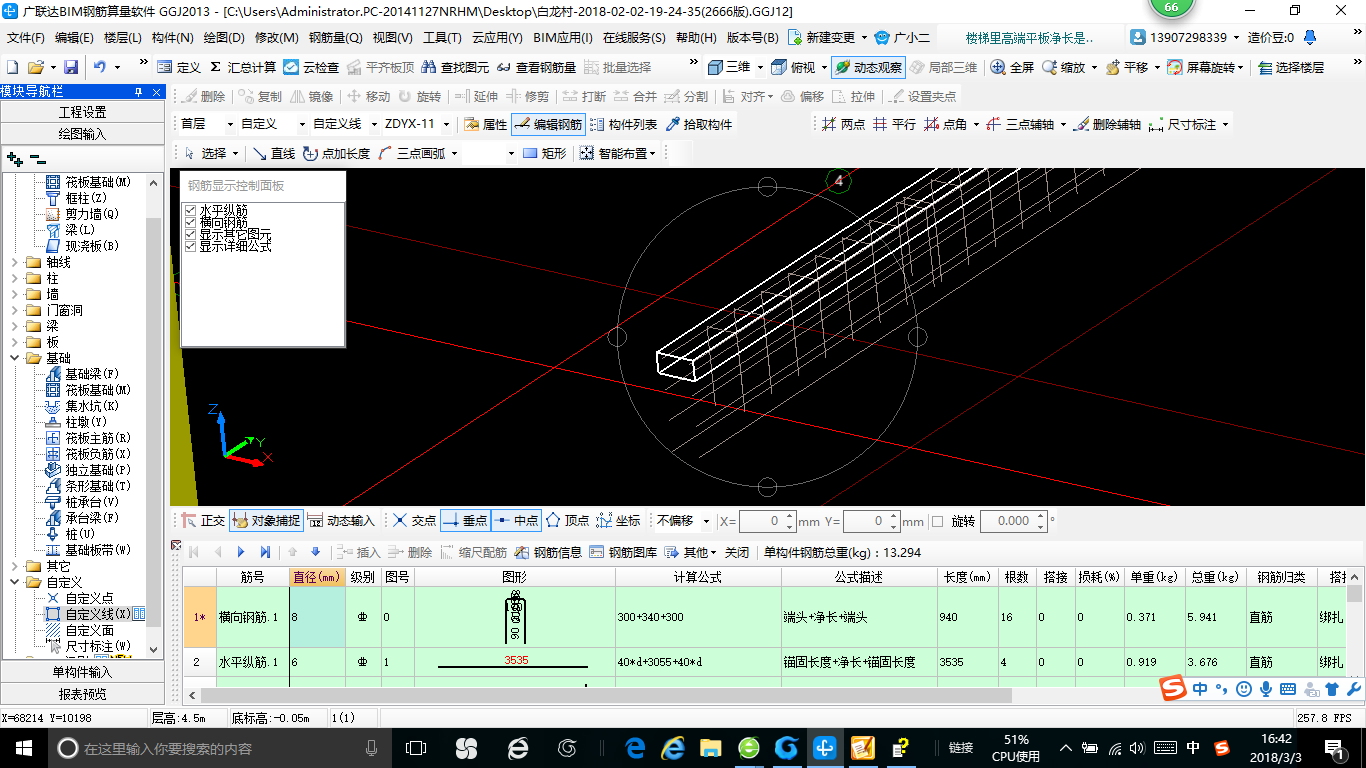Select 筏板主筋(R) in tree
This screenshot has width=1366, height=768.
click(x=98, y=438)
